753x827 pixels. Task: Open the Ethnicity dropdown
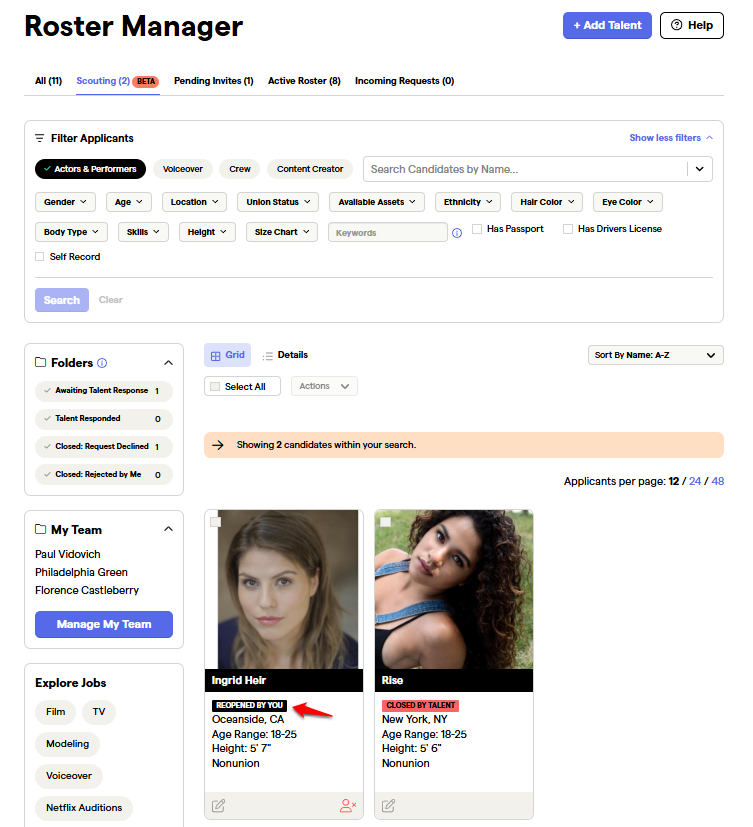pos(468,202)
